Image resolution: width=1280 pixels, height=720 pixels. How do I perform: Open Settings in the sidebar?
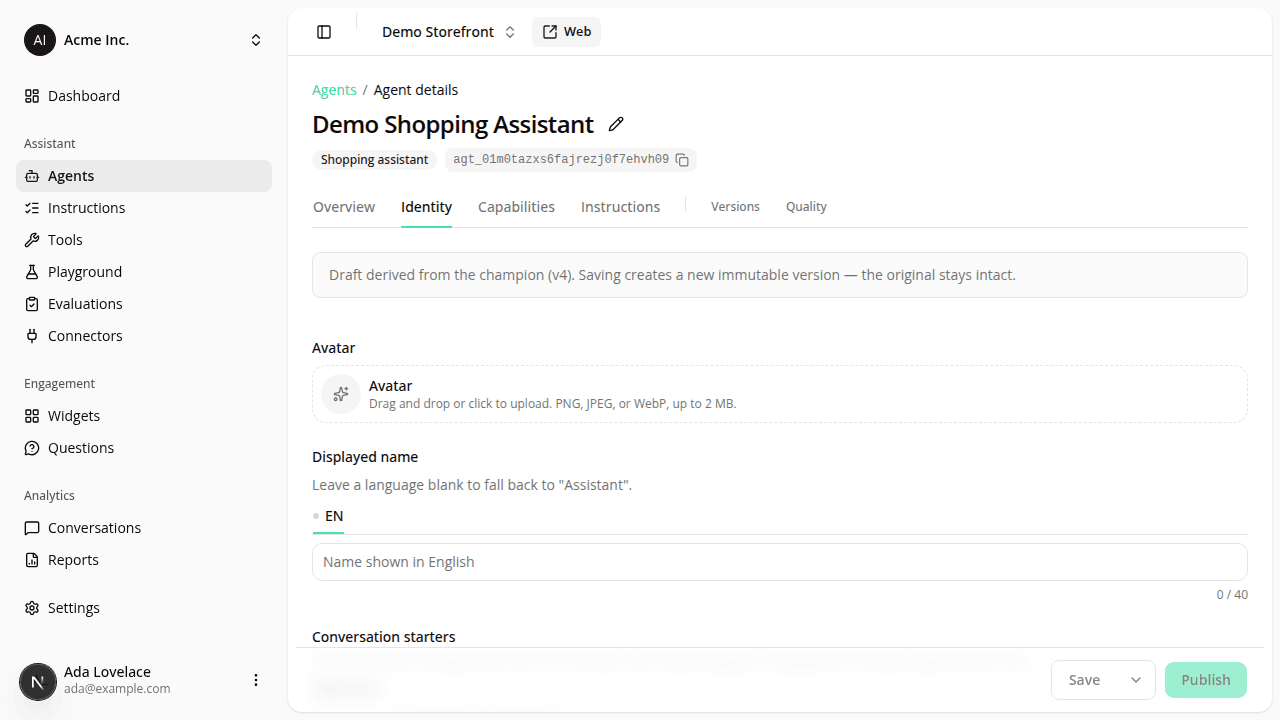144,608
